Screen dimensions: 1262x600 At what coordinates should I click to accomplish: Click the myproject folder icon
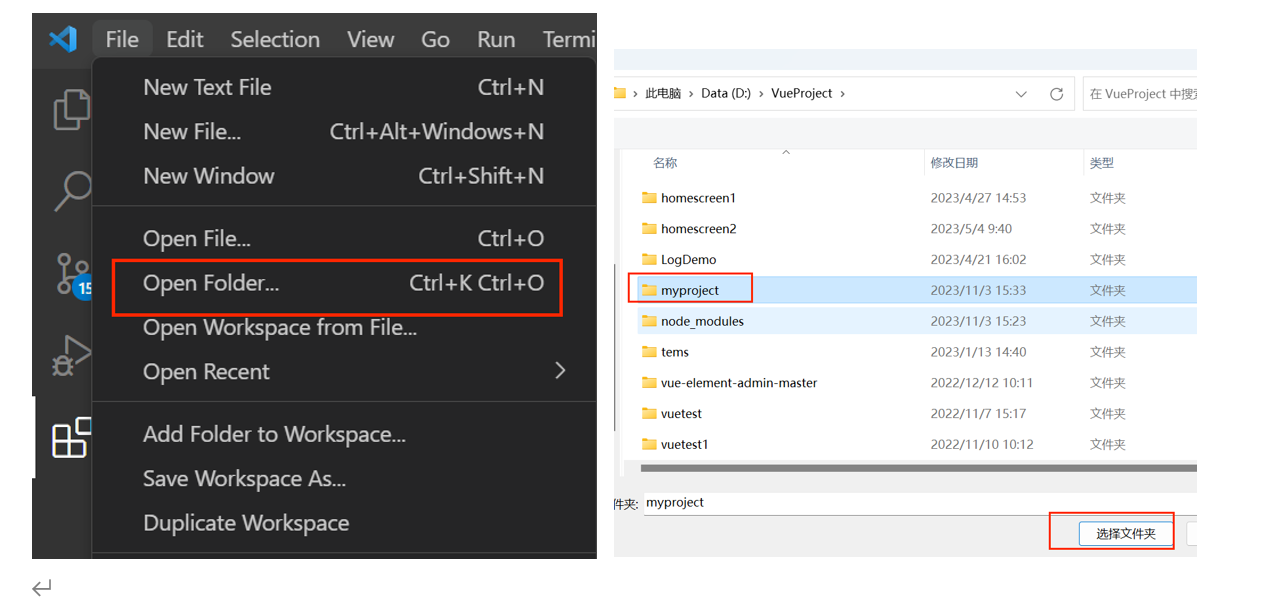tap(649, 291)
